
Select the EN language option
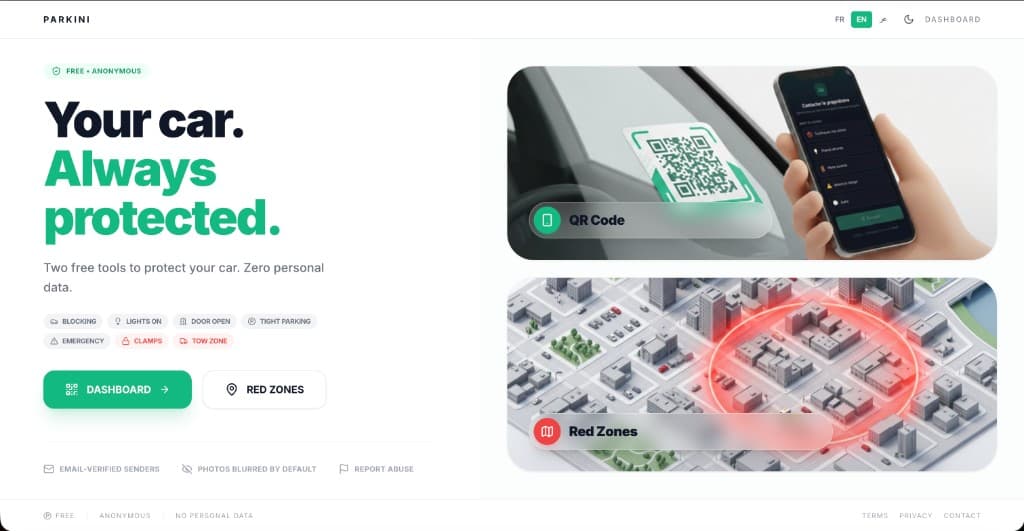click(x=861, y=20)
